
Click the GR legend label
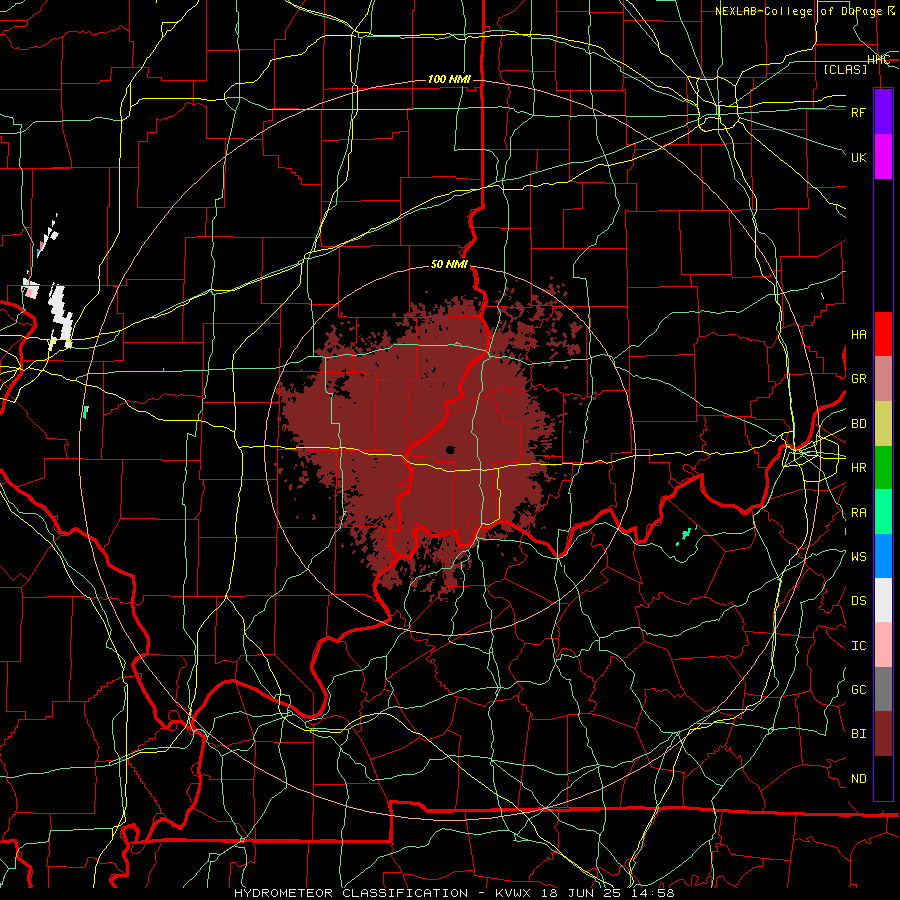pyautogui.click(x=858, y=379)
